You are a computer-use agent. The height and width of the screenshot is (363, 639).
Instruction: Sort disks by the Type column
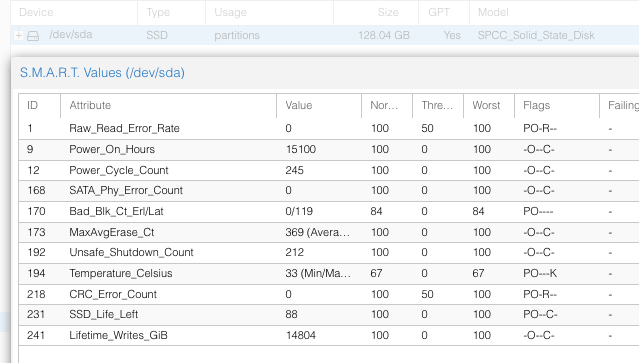(172, 12)
